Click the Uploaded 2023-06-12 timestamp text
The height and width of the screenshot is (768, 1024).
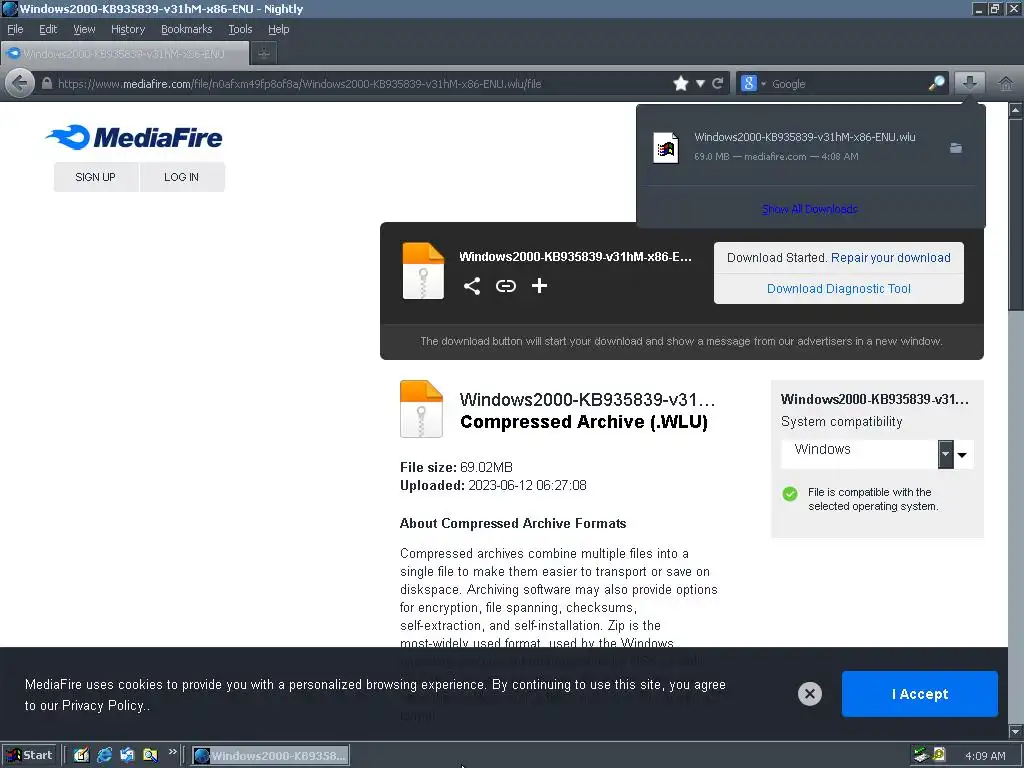point(493,485)
